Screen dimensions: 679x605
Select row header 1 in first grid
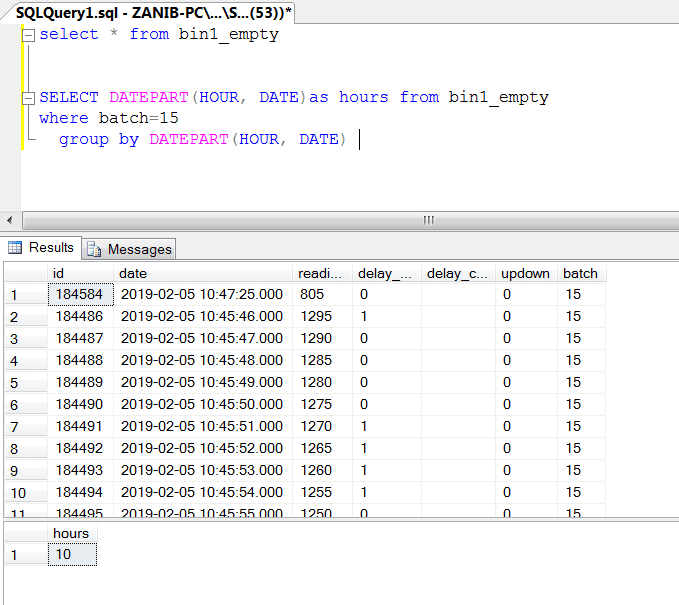coord(26,295)
